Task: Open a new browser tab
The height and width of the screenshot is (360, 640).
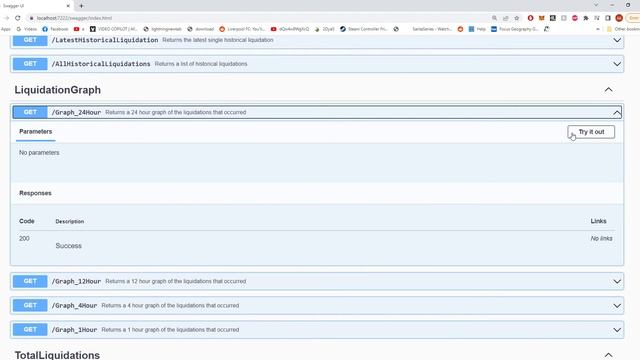Action: (x=81, y=6)
